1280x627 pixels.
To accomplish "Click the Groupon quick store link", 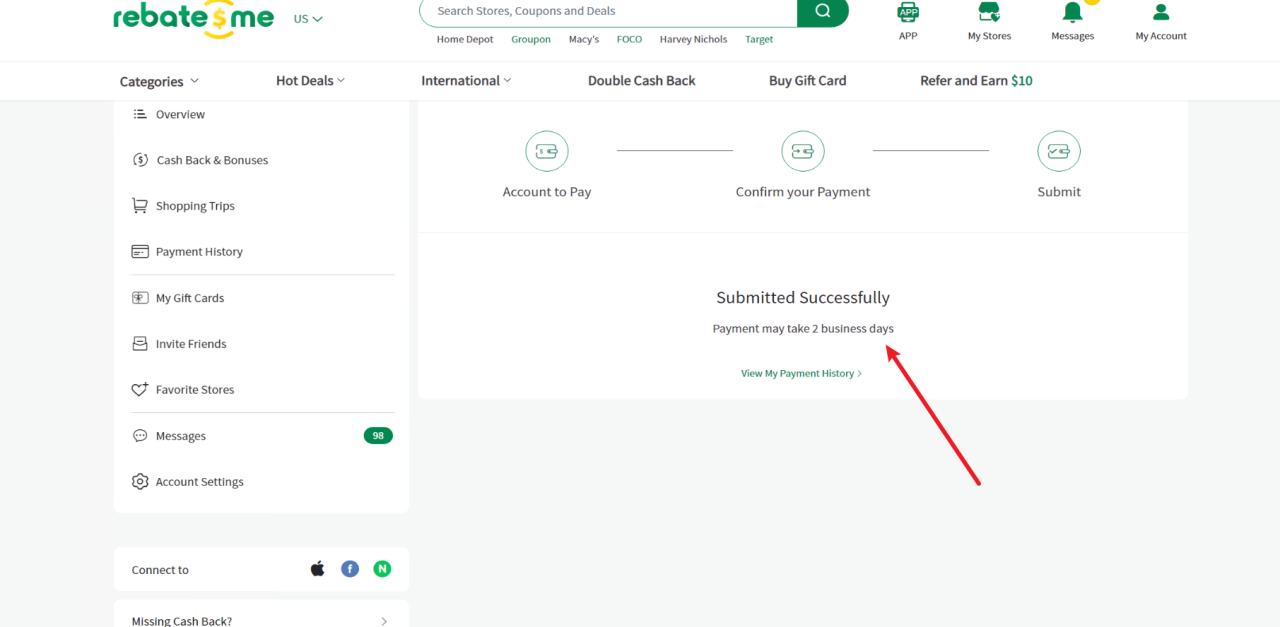I will pyautogui.click(x=531, y=40).
